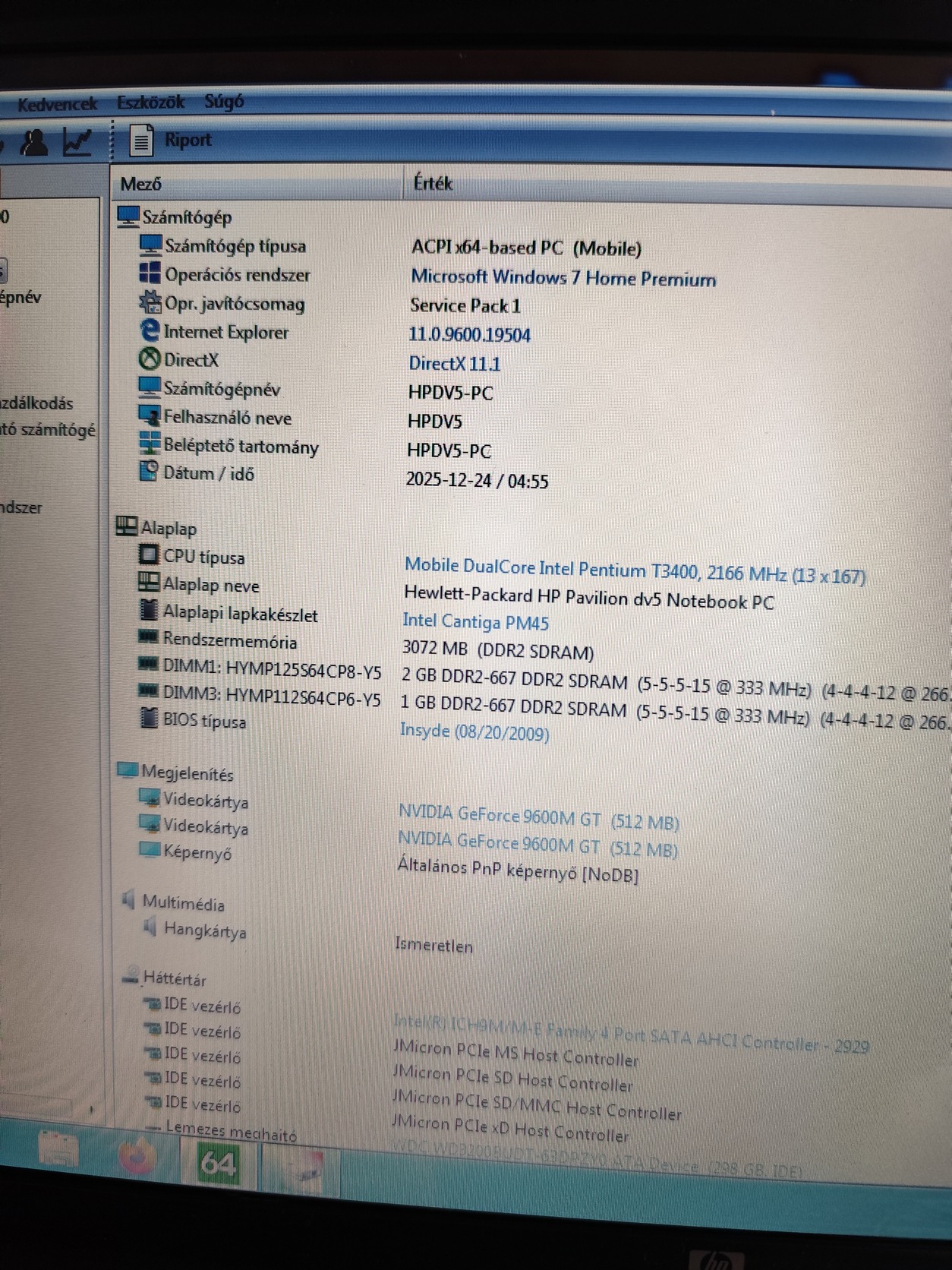This screenshot has width=952, height=1270.
Task: Open the Microsoft Windows 7 Home Premium link
Action: pos(563,278)
